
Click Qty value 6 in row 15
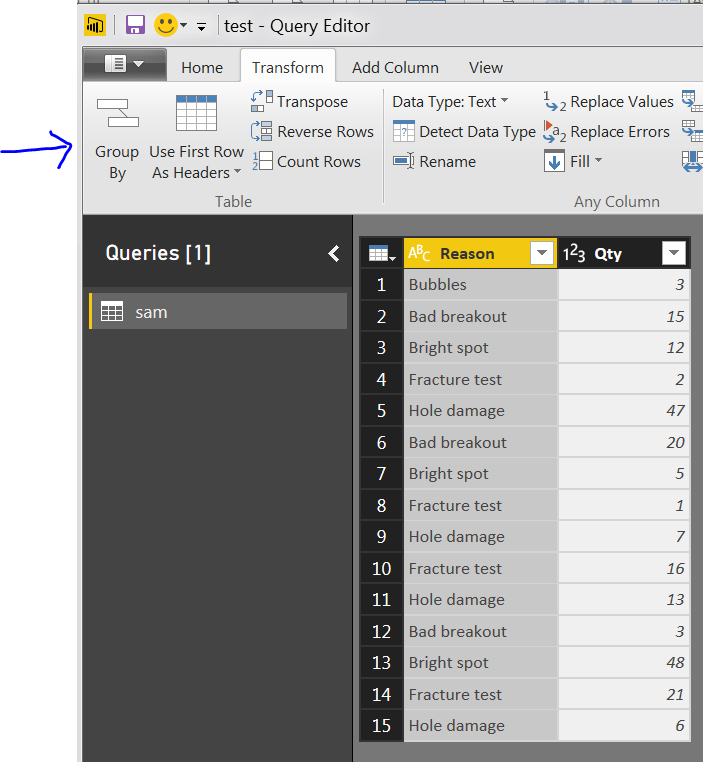(624, 726)
